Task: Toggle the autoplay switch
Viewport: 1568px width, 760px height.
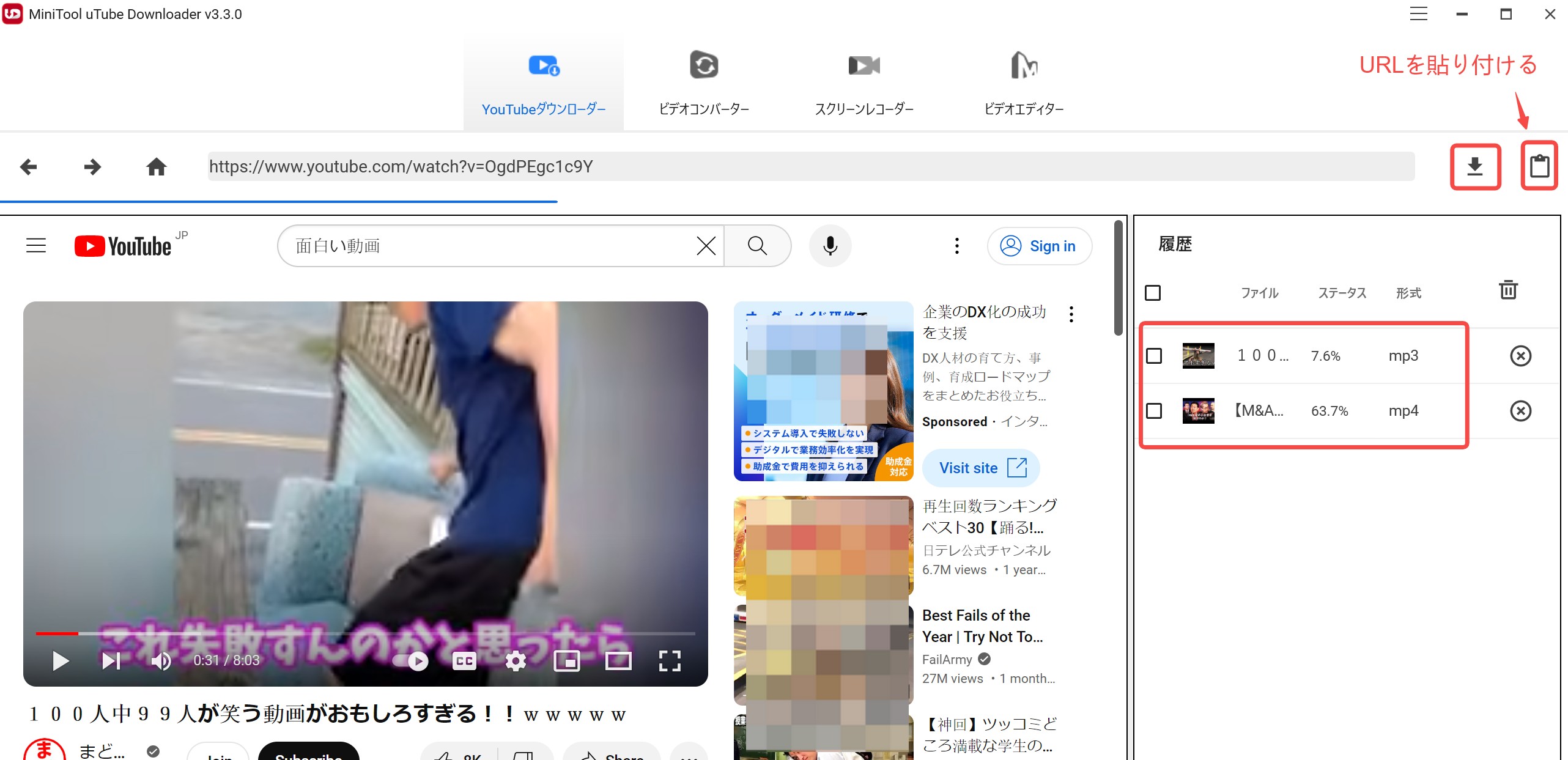Action: pos(411,661)
